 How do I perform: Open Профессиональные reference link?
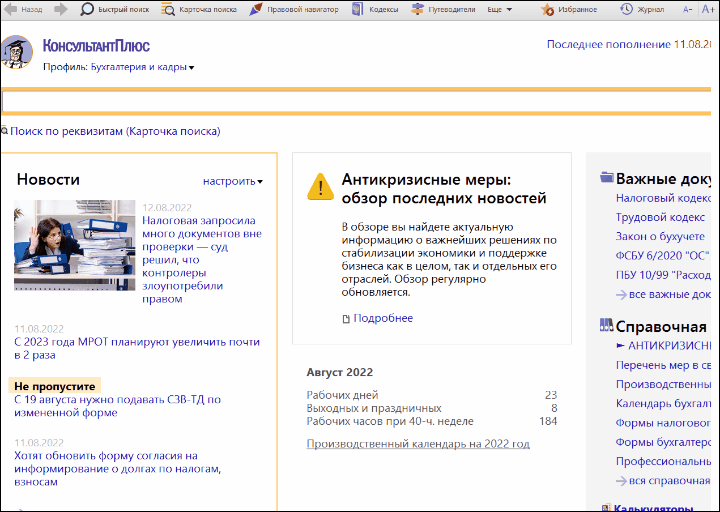tap(663, 461)
